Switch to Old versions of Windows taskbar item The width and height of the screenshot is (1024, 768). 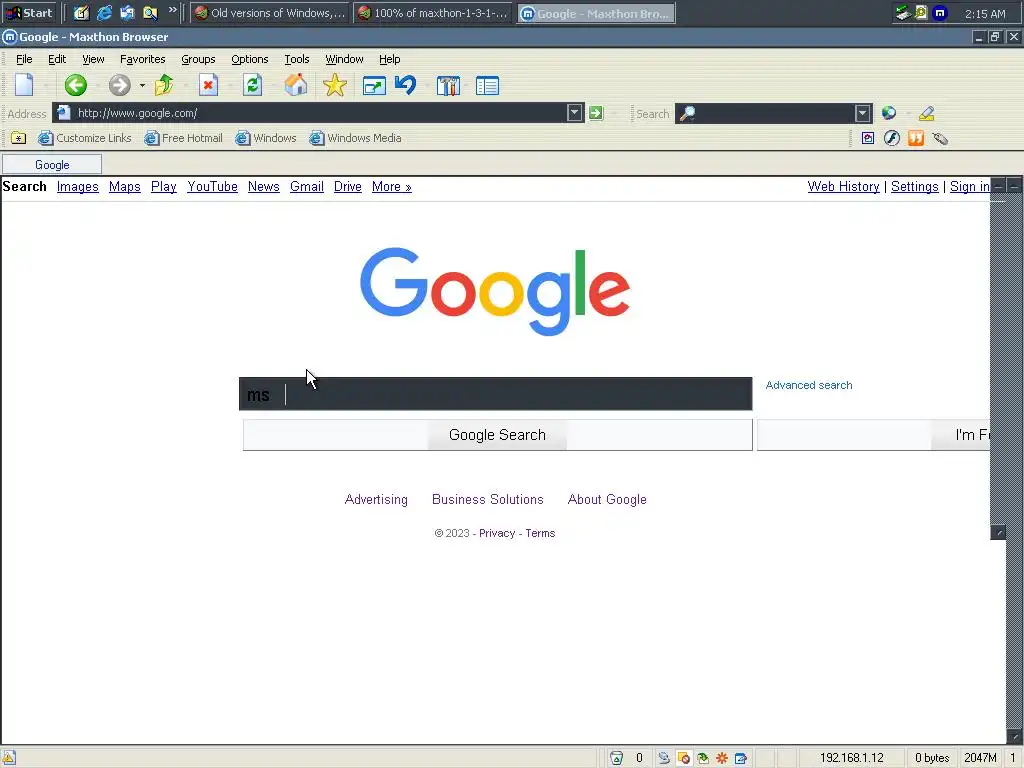270,13
